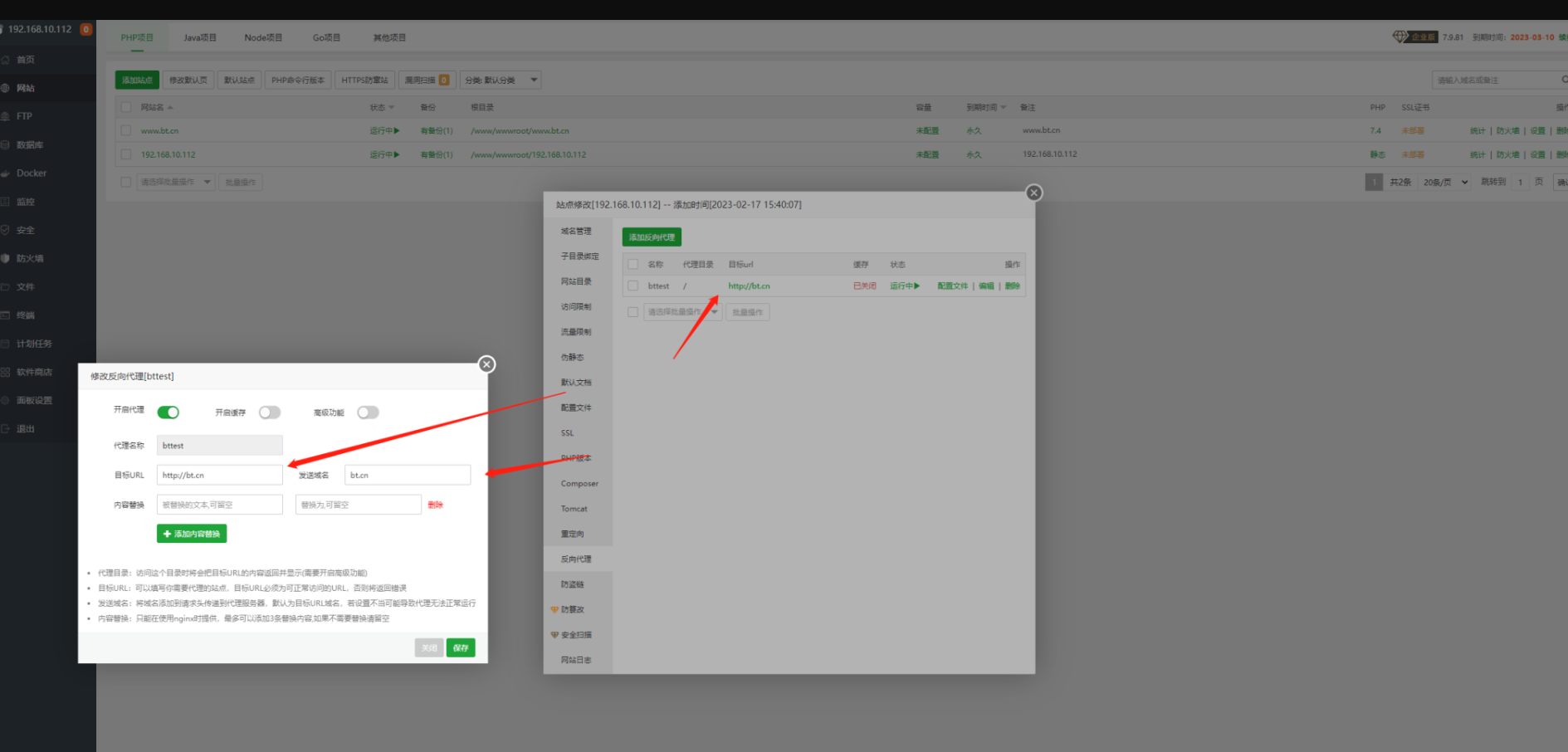The width and height of the screenshot is (1568, 752).
Task: Toggle the 开启代理 switch off
Action: click(x=169, y=413)
